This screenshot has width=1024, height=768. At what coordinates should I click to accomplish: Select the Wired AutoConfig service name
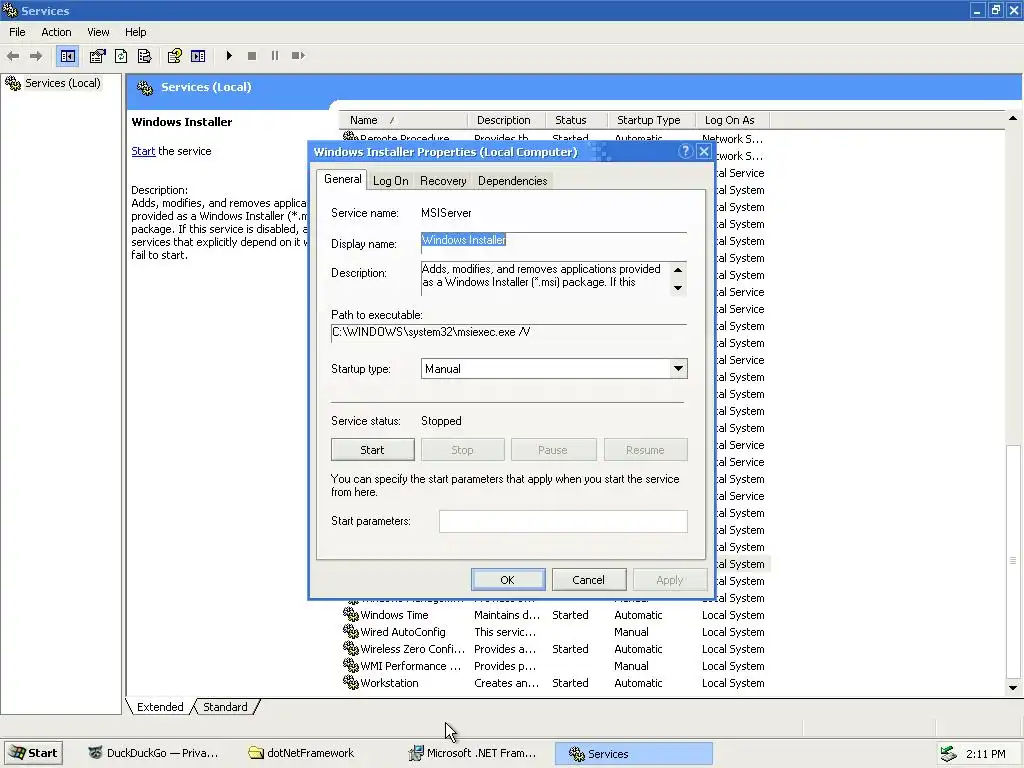point(403,632)
